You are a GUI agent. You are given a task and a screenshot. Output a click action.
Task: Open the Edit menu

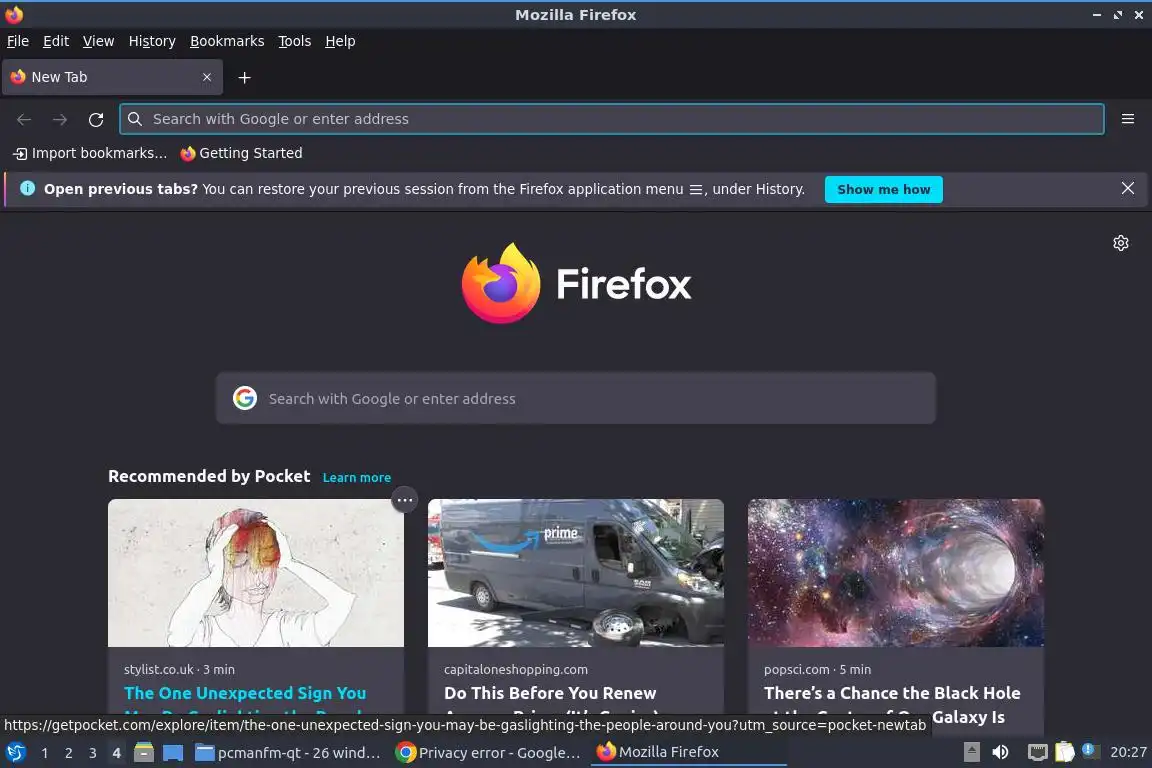[56, 41]
